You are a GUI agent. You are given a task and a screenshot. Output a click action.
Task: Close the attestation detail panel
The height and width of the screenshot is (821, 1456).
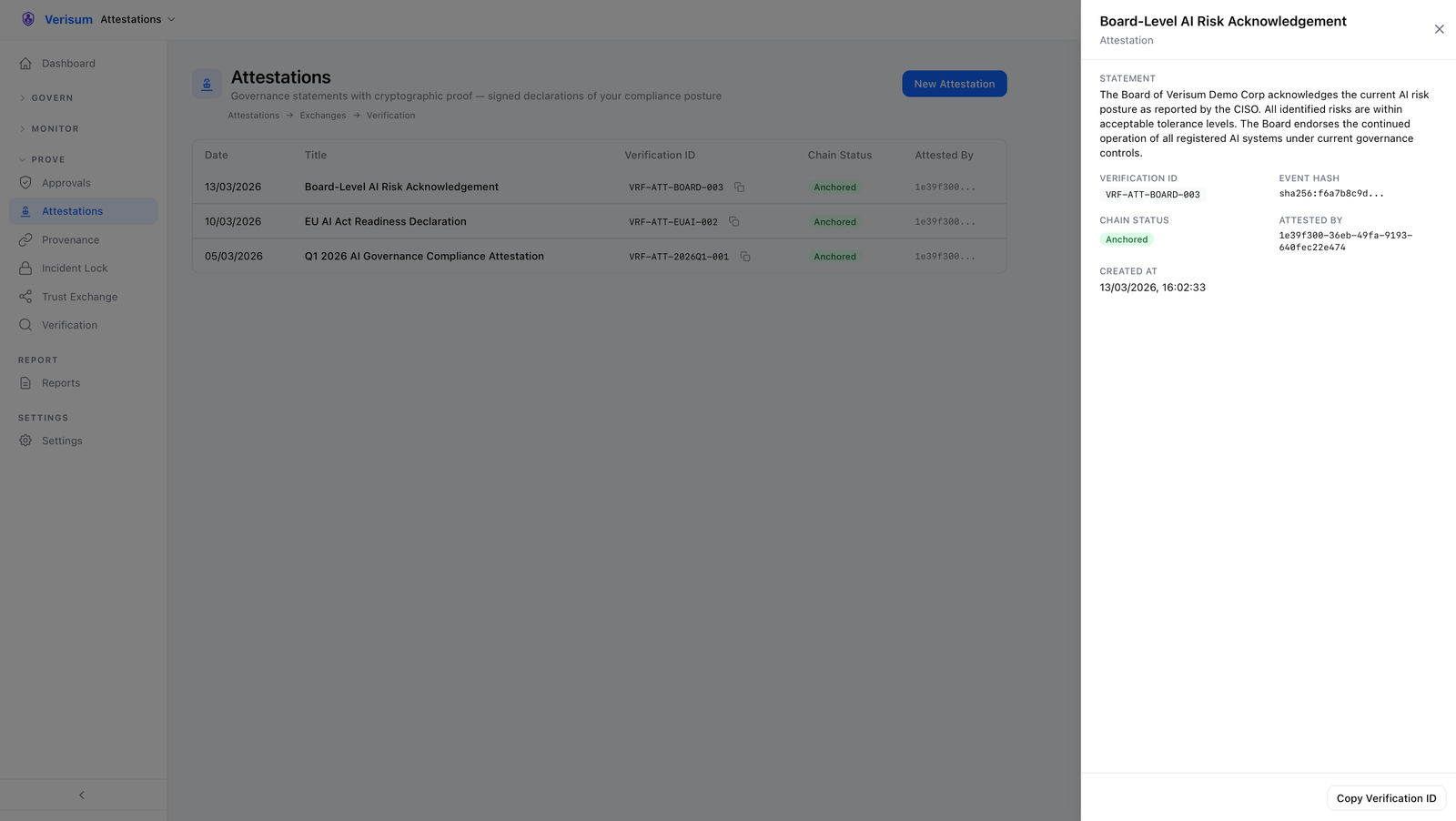pos(1439,29)
